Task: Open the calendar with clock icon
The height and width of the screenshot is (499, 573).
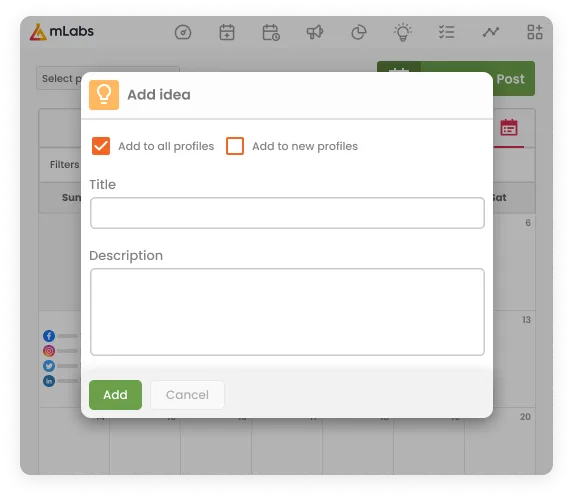Action: point(271,32)
